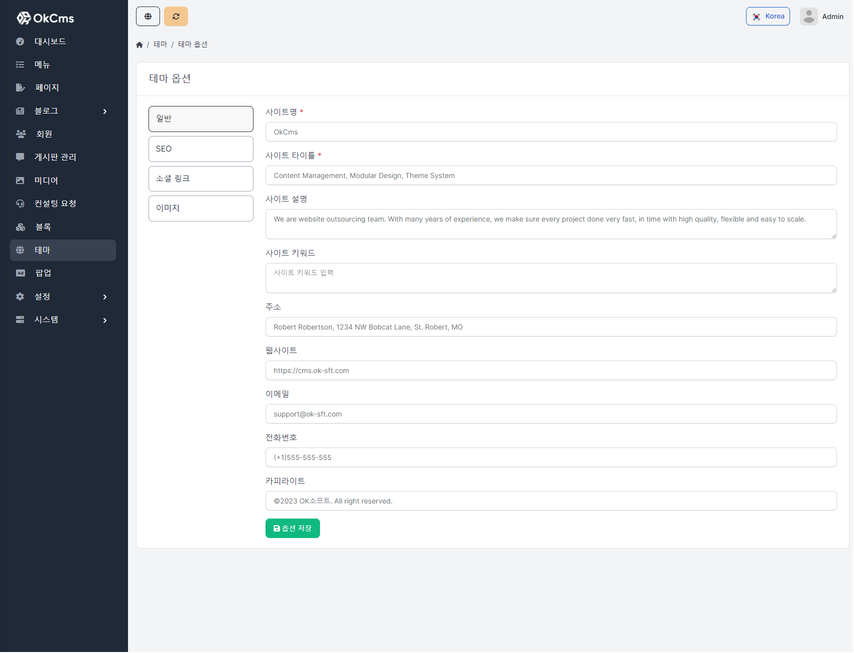Expand the 설정 settings submenu

point(105,297)
